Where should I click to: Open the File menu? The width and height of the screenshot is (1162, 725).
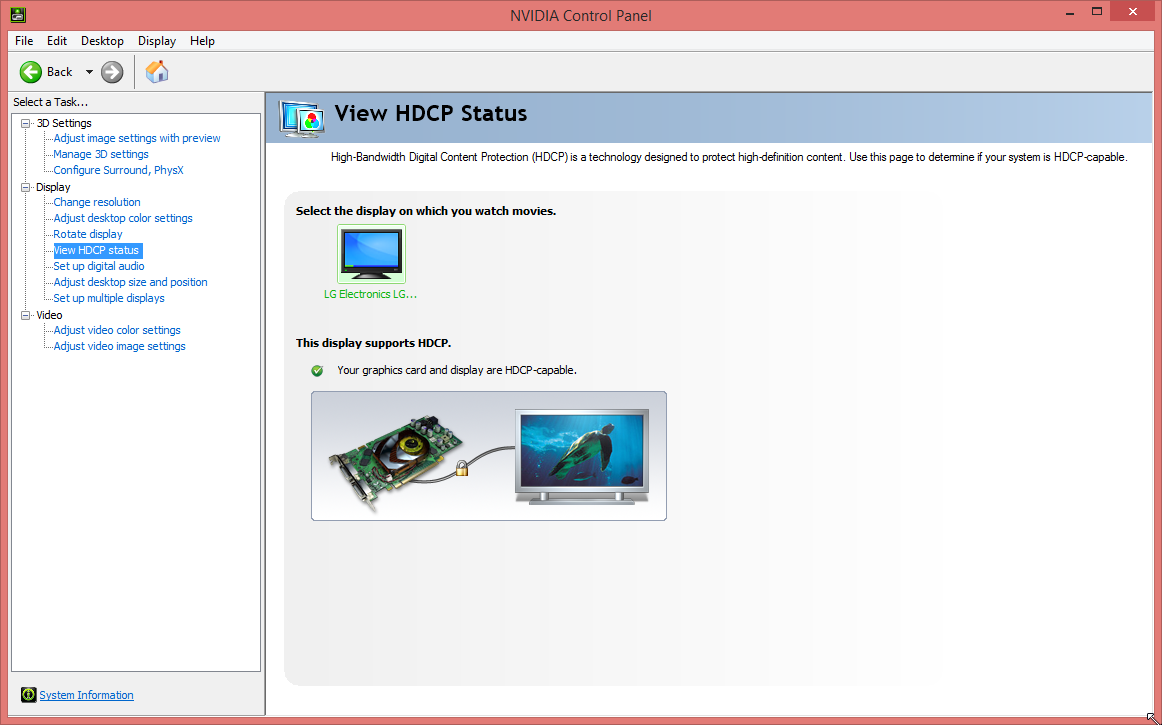pyautogui.click(x=24, y=41)
